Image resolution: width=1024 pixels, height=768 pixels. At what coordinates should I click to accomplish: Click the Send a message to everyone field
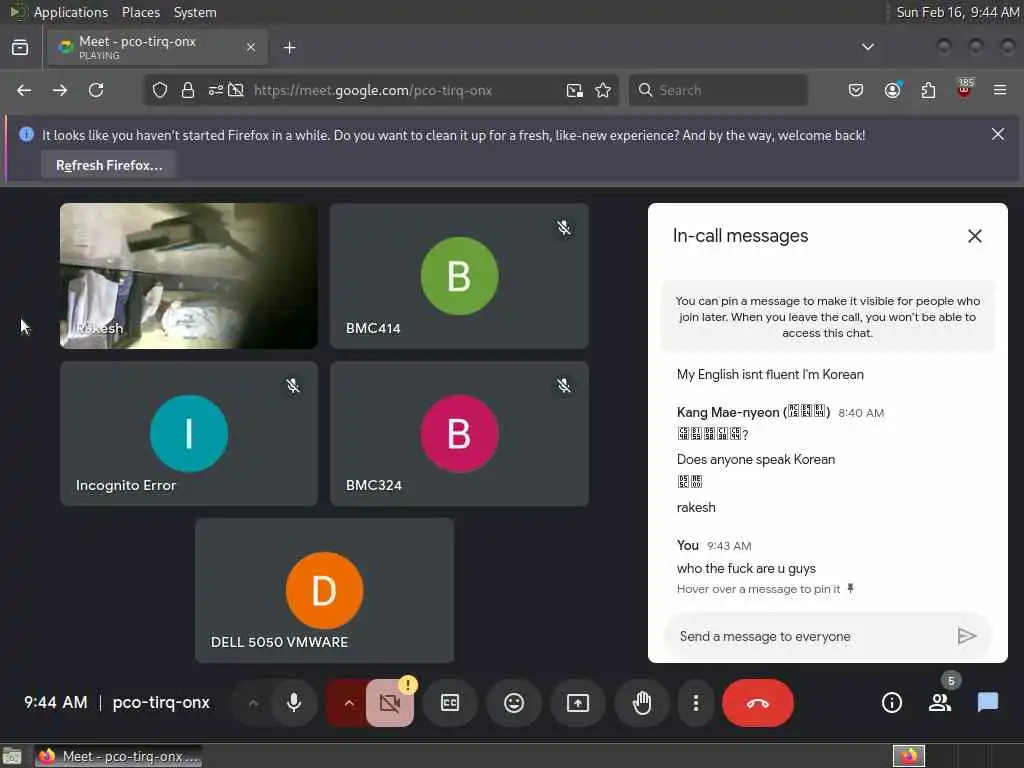[810, 636]
